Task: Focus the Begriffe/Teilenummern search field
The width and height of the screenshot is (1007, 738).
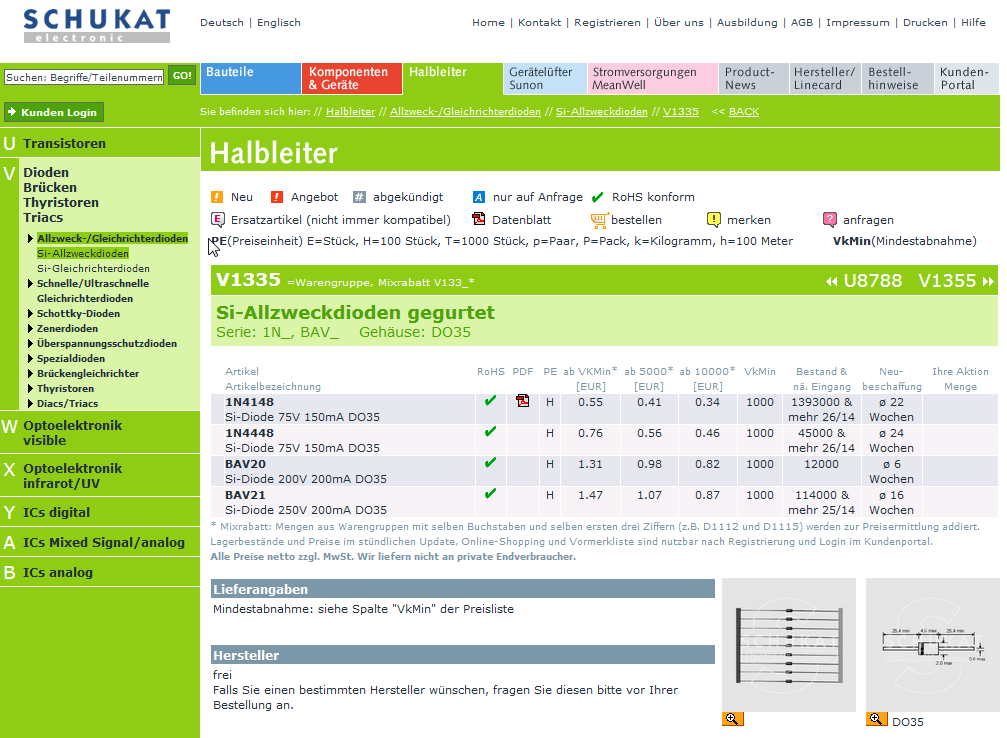Action: coord(84,77)
